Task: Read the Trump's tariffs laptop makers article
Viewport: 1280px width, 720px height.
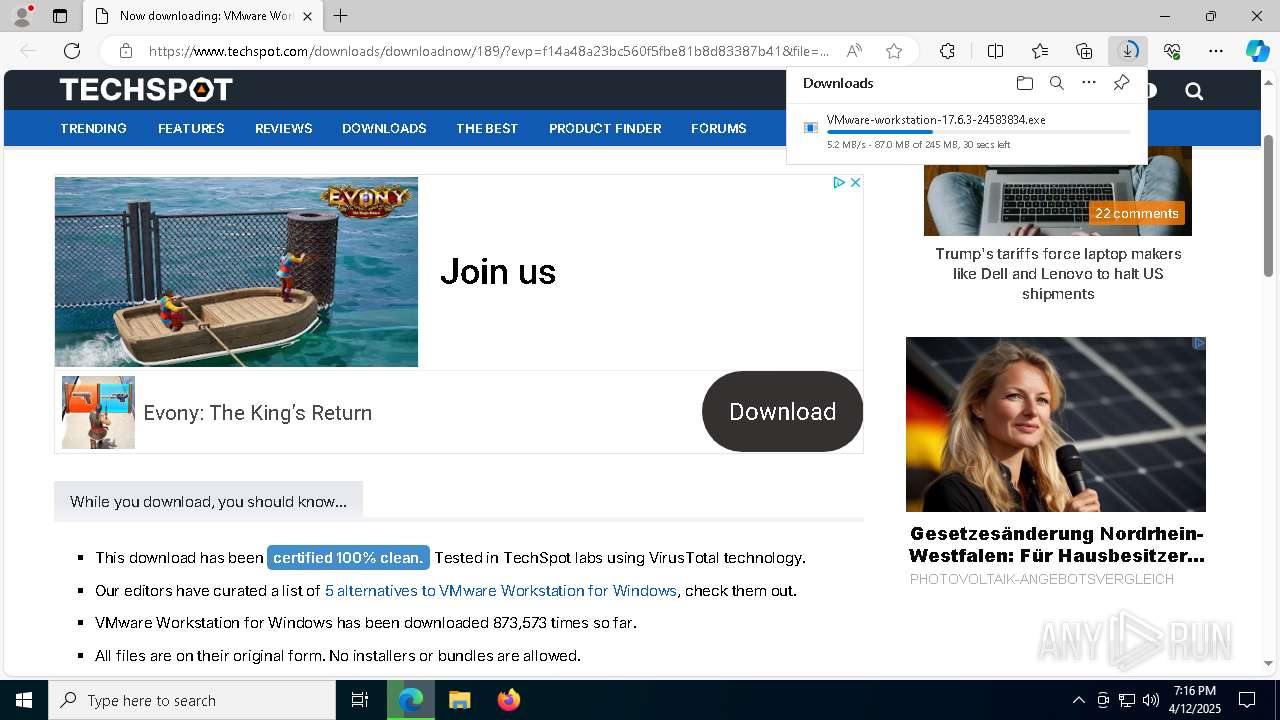Action: pyautogui.click(x=1058, y=273)
